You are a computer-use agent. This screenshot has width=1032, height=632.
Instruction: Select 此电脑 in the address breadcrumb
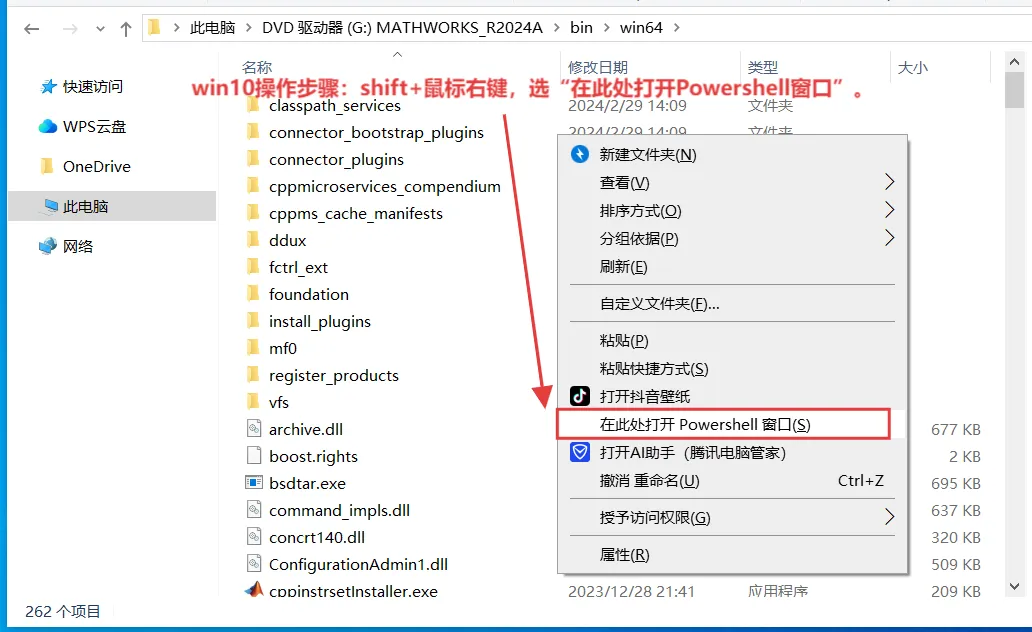[x=212, y=28]
